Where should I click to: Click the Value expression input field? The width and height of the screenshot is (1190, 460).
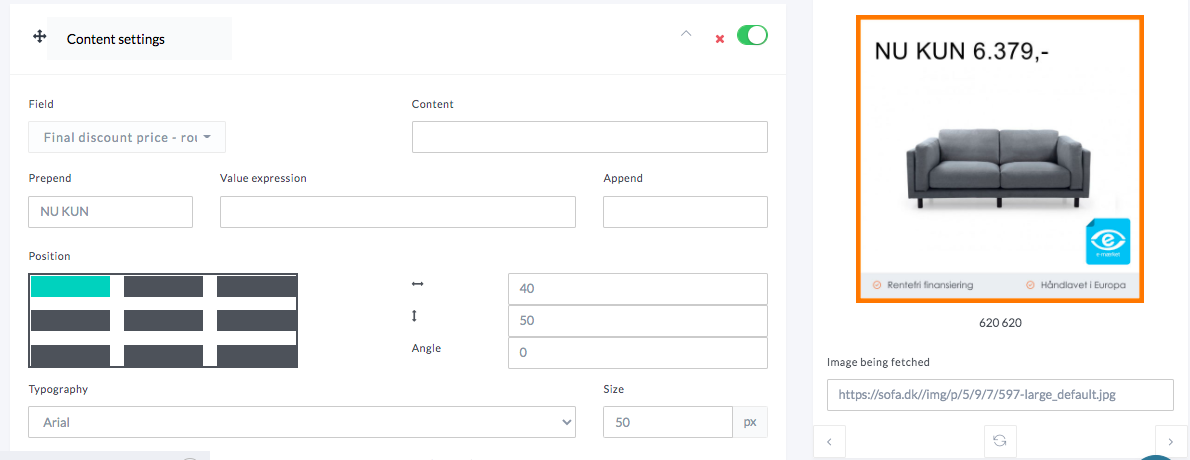tap(398, 212)
